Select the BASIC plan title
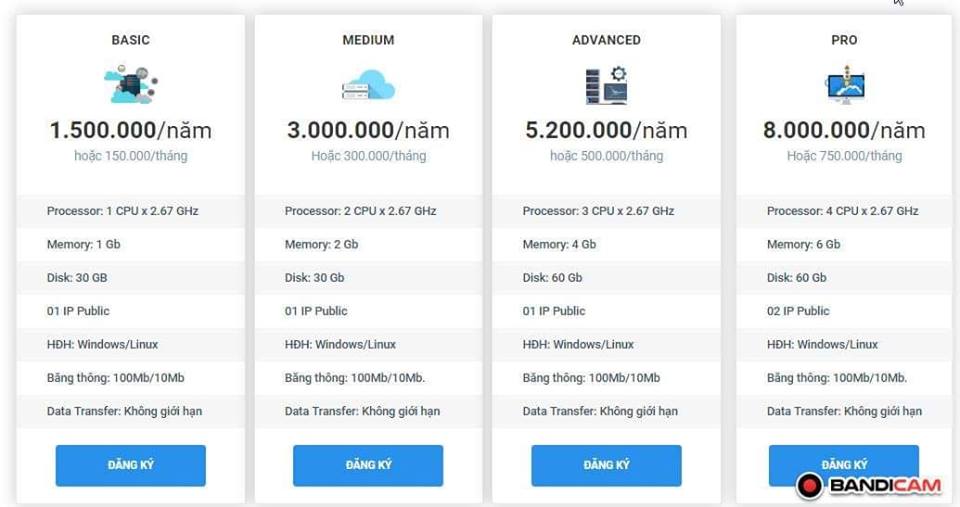Screen dimensions: 960x507 [x=131, y=40]
